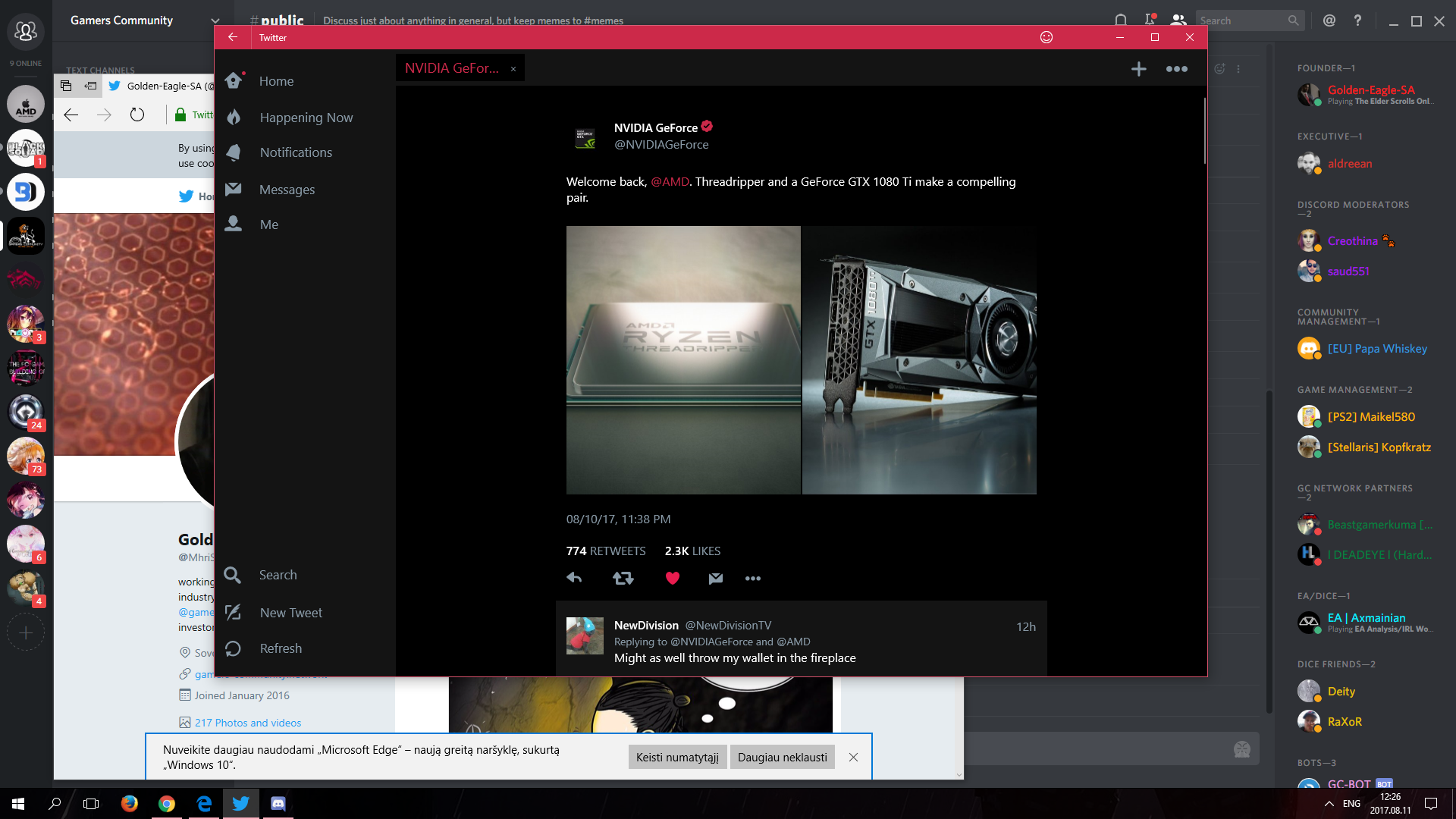
Task: Open the @AMD mention link in tweet
Action: [670, 181]
